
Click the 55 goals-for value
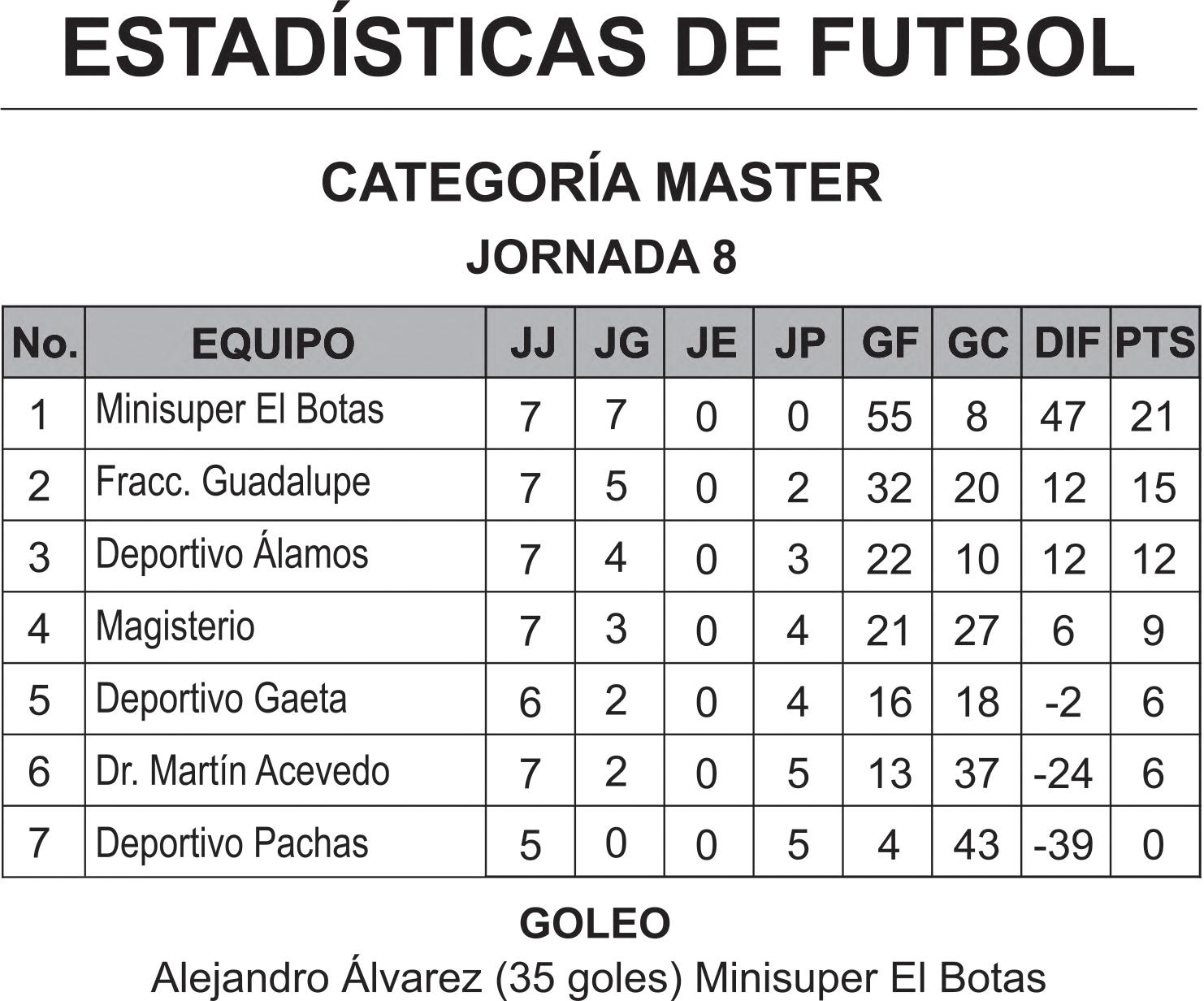pyautogui.click(x=889, y=417)
